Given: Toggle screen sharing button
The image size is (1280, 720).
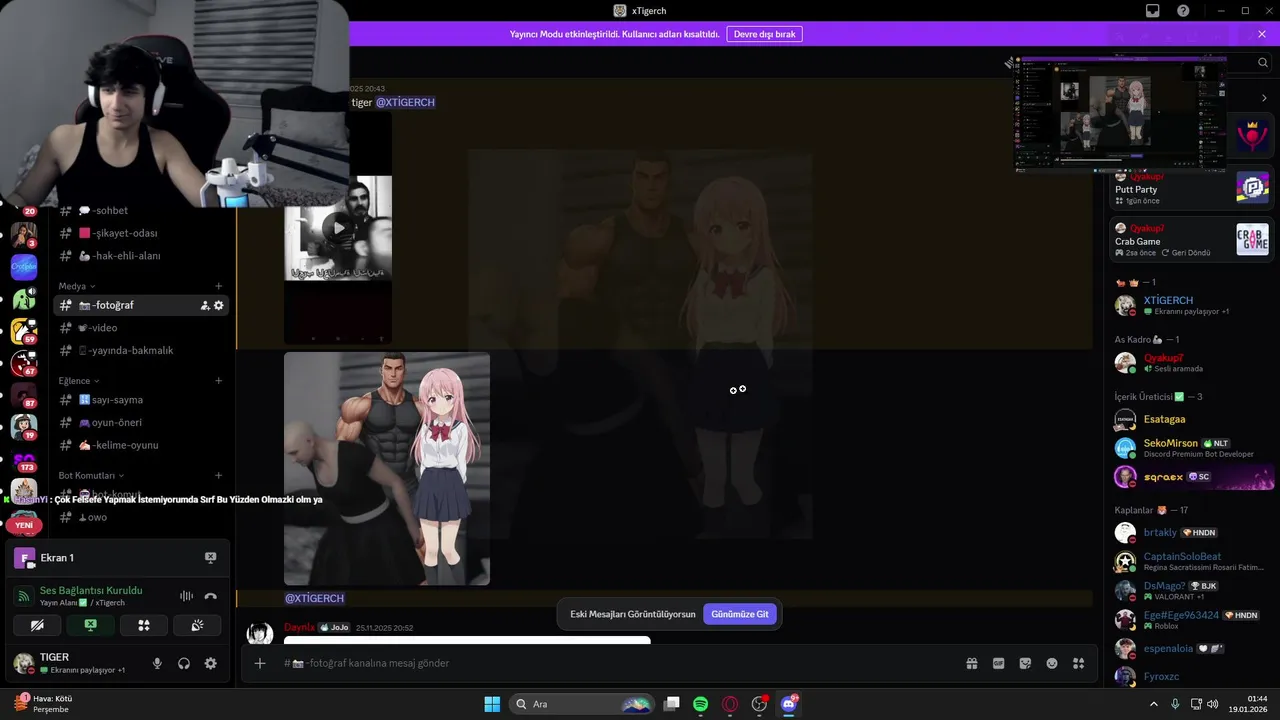Looking at the screenshot, I should (x=90, y=625).
